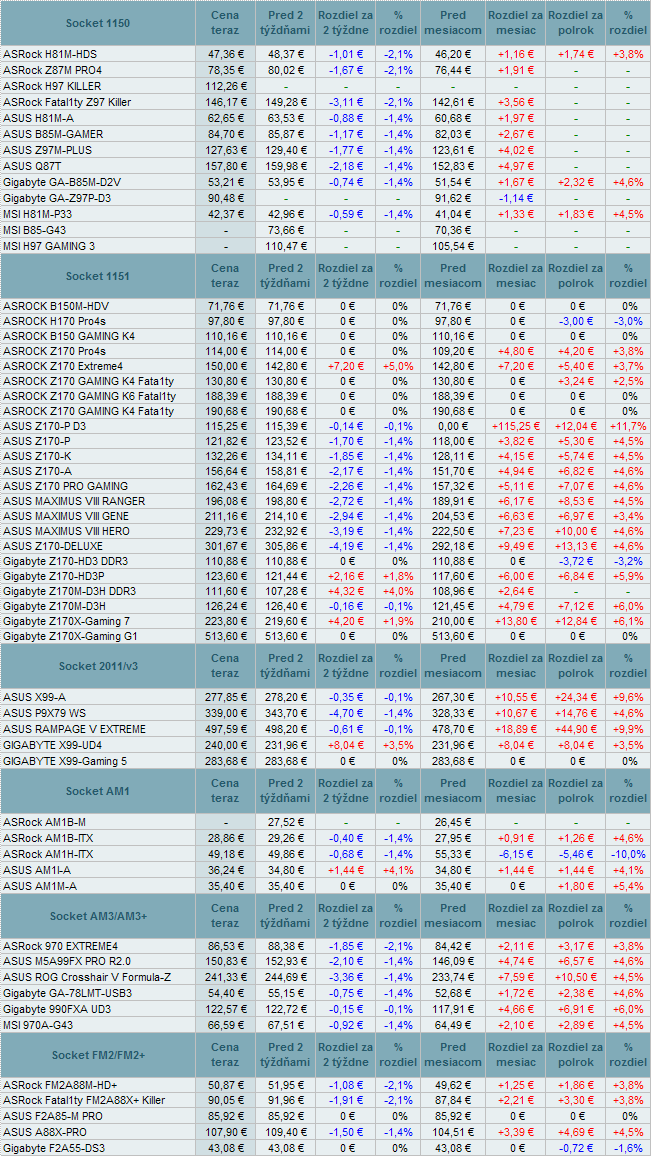Image resolution: width=651 pixels, height=1156 pixels.
Task: Click the GIGABYTE X99-Gaming 5 row name
Action: tap(66, 760)
